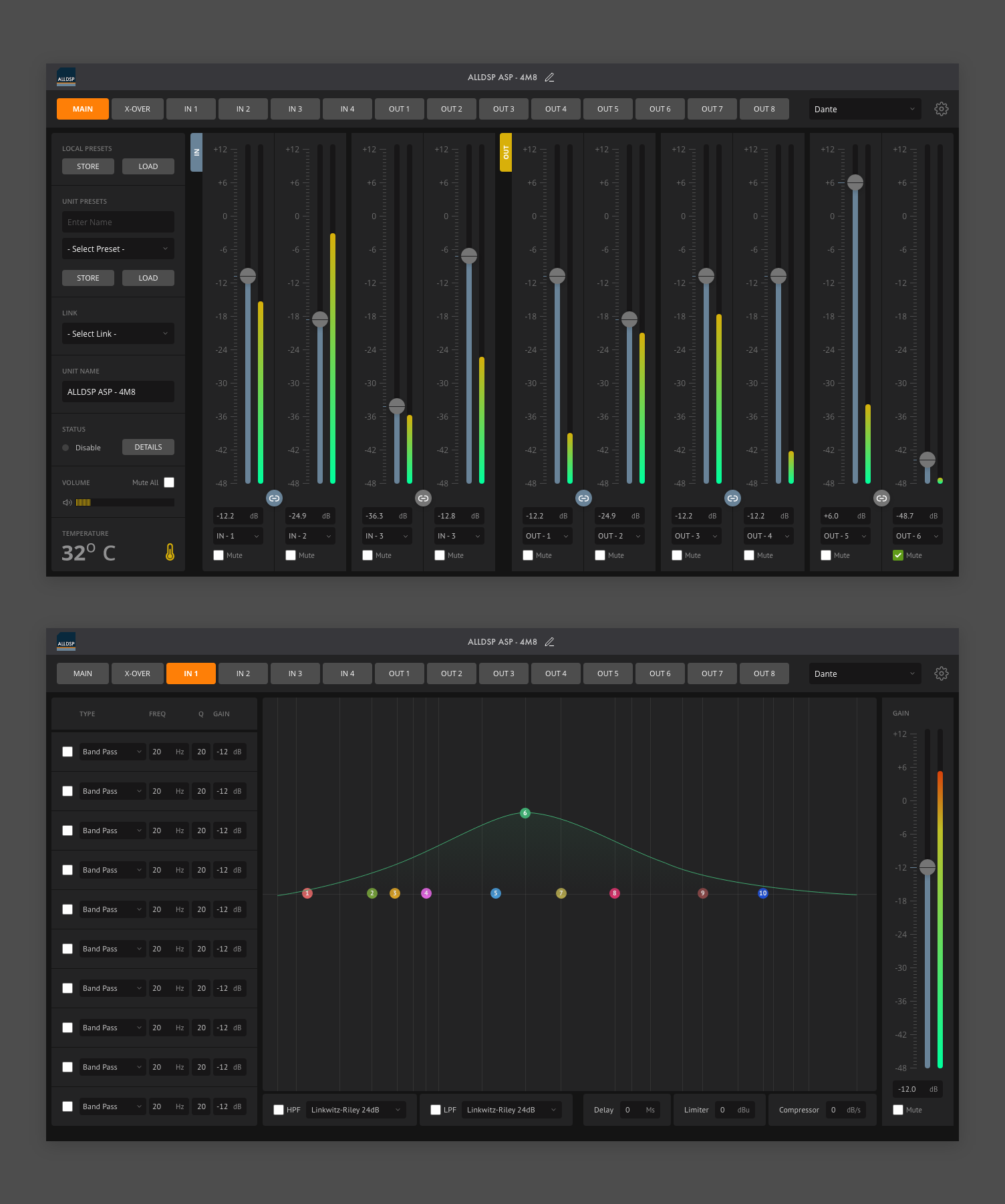Open the LPF Linkwitz-Riley 24dB dropdown

[511, 1110]
